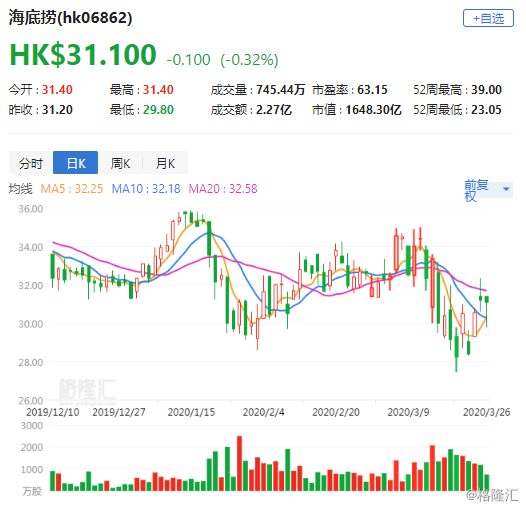The image size is (526, 509).
Task: Click the +自选 add-to-watchlist button
Action: point(488,18)
